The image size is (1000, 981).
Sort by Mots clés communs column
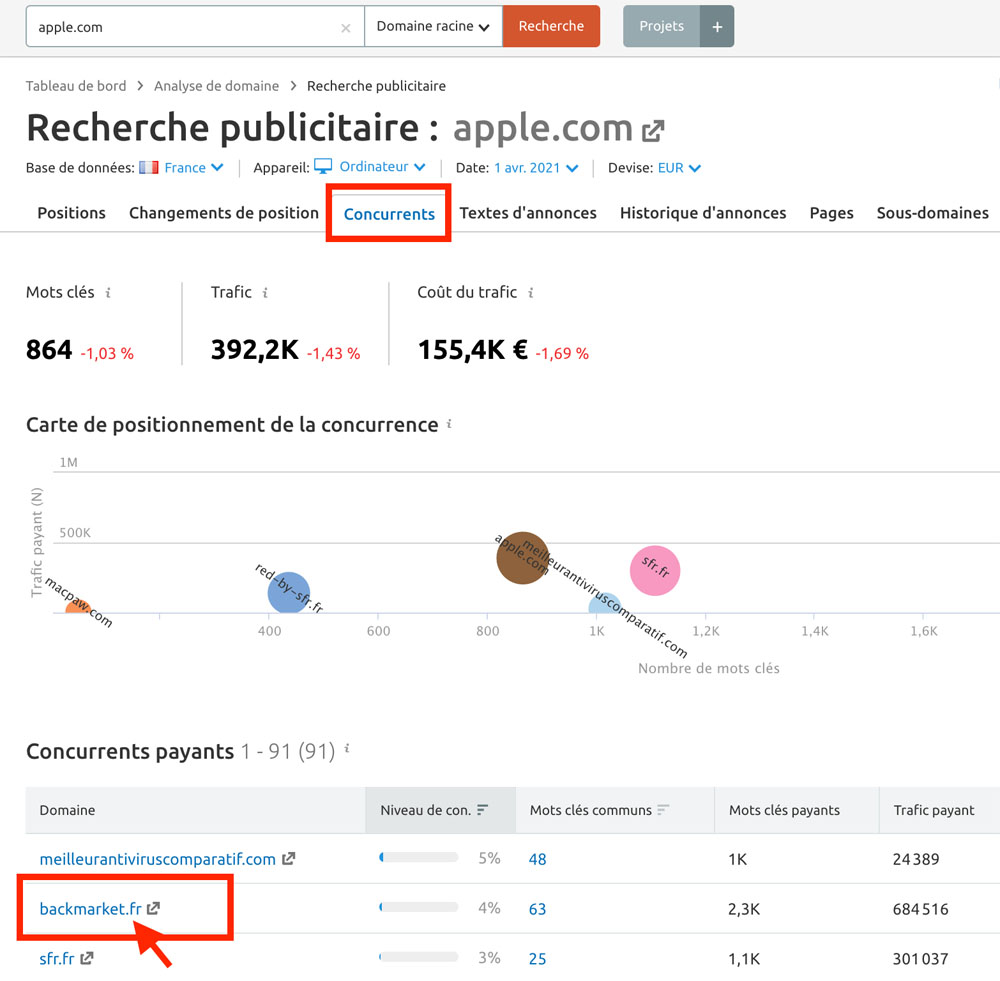click(x=615, y=810)
